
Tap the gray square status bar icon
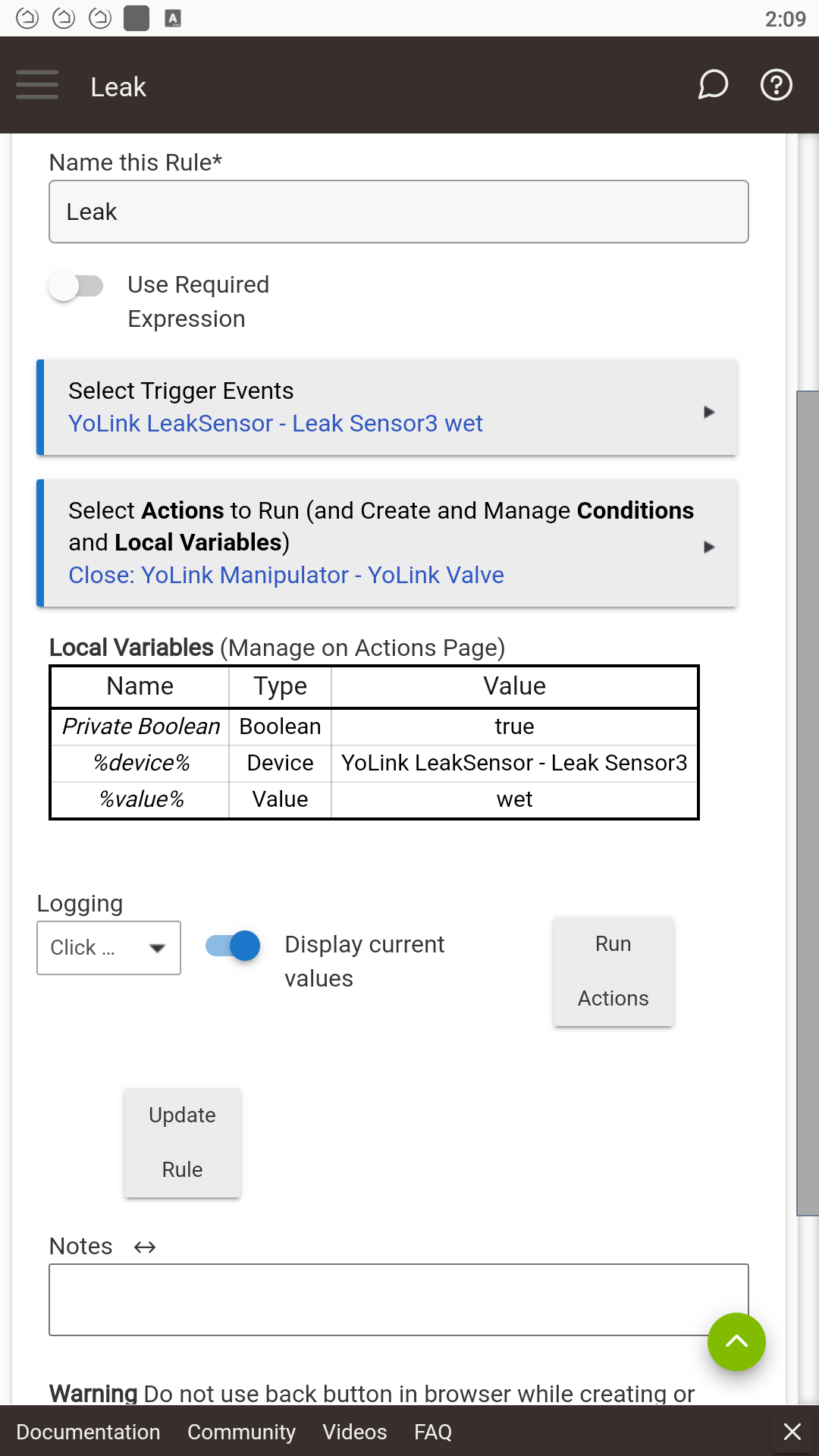click(x=136, y=18)
